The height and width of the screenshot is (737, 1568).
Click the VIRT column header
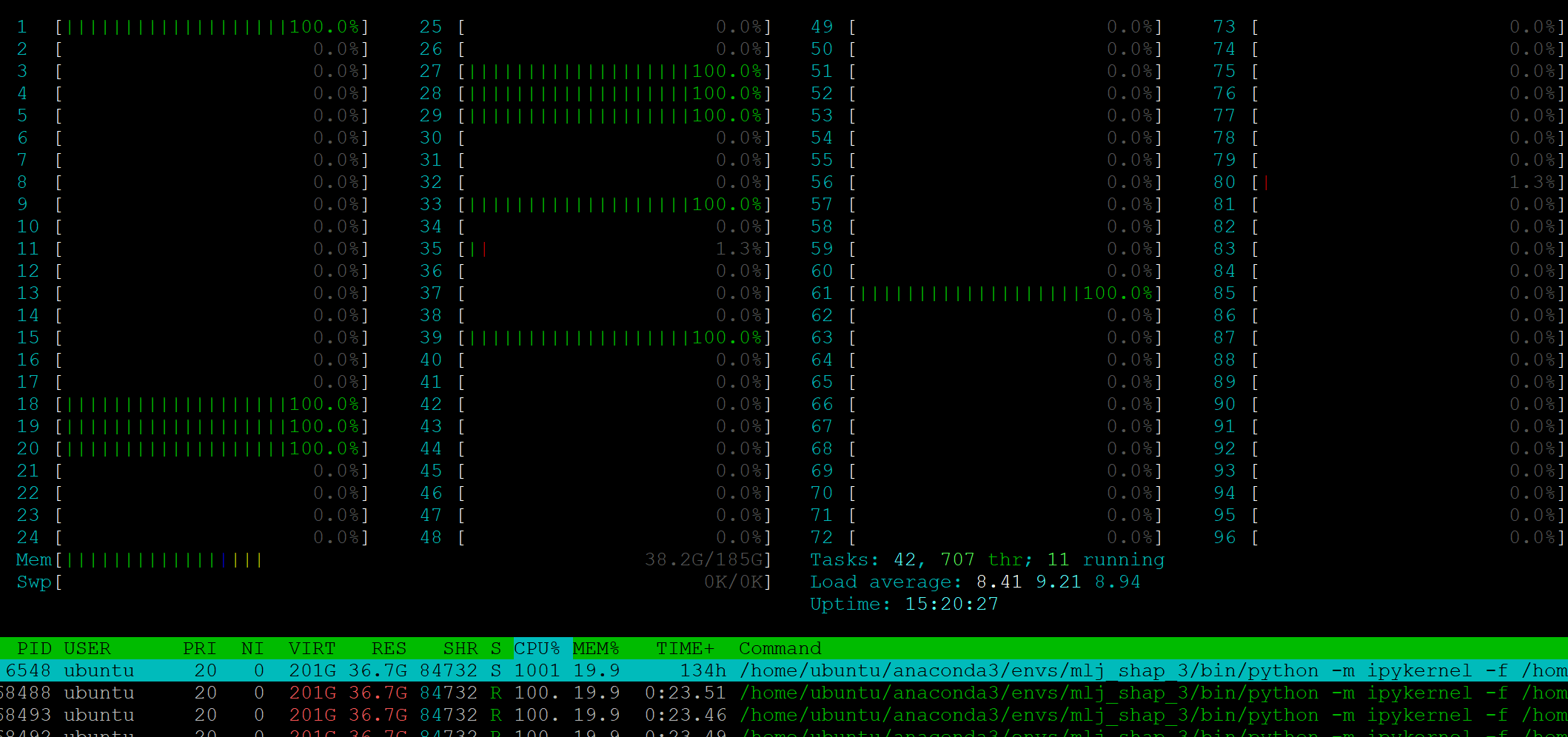point(311,648)
